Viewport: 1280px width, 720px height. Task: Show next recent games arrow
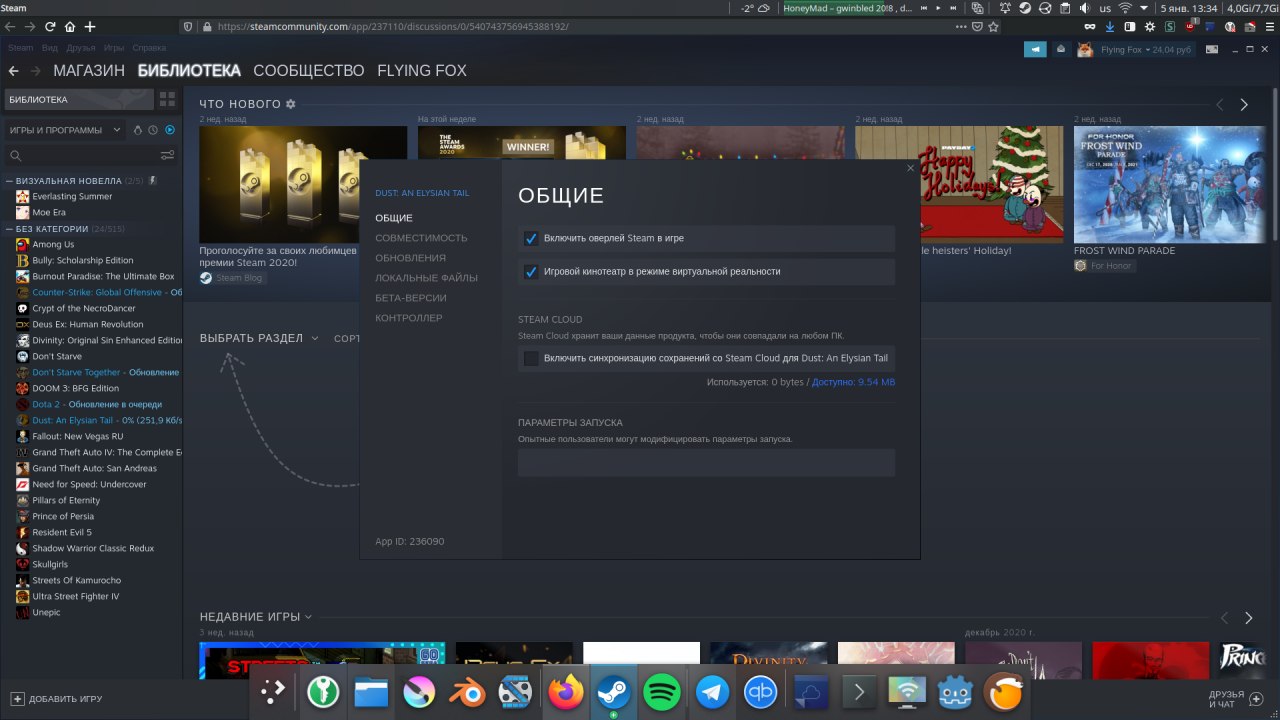tap(1248, 618)
